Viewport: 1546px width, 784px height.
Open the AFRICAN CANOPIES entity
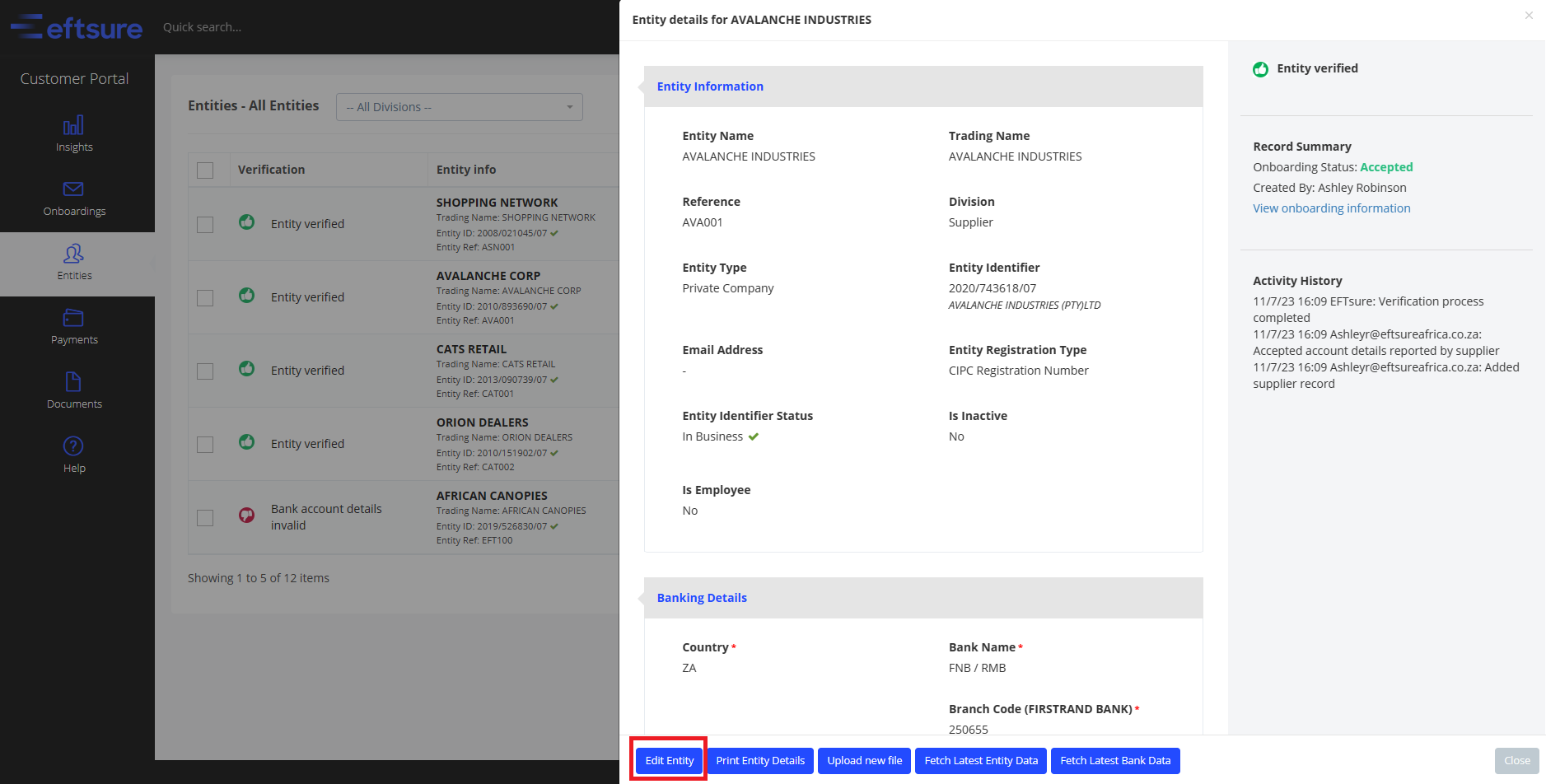pyautogui.click(x=492, y=496)
